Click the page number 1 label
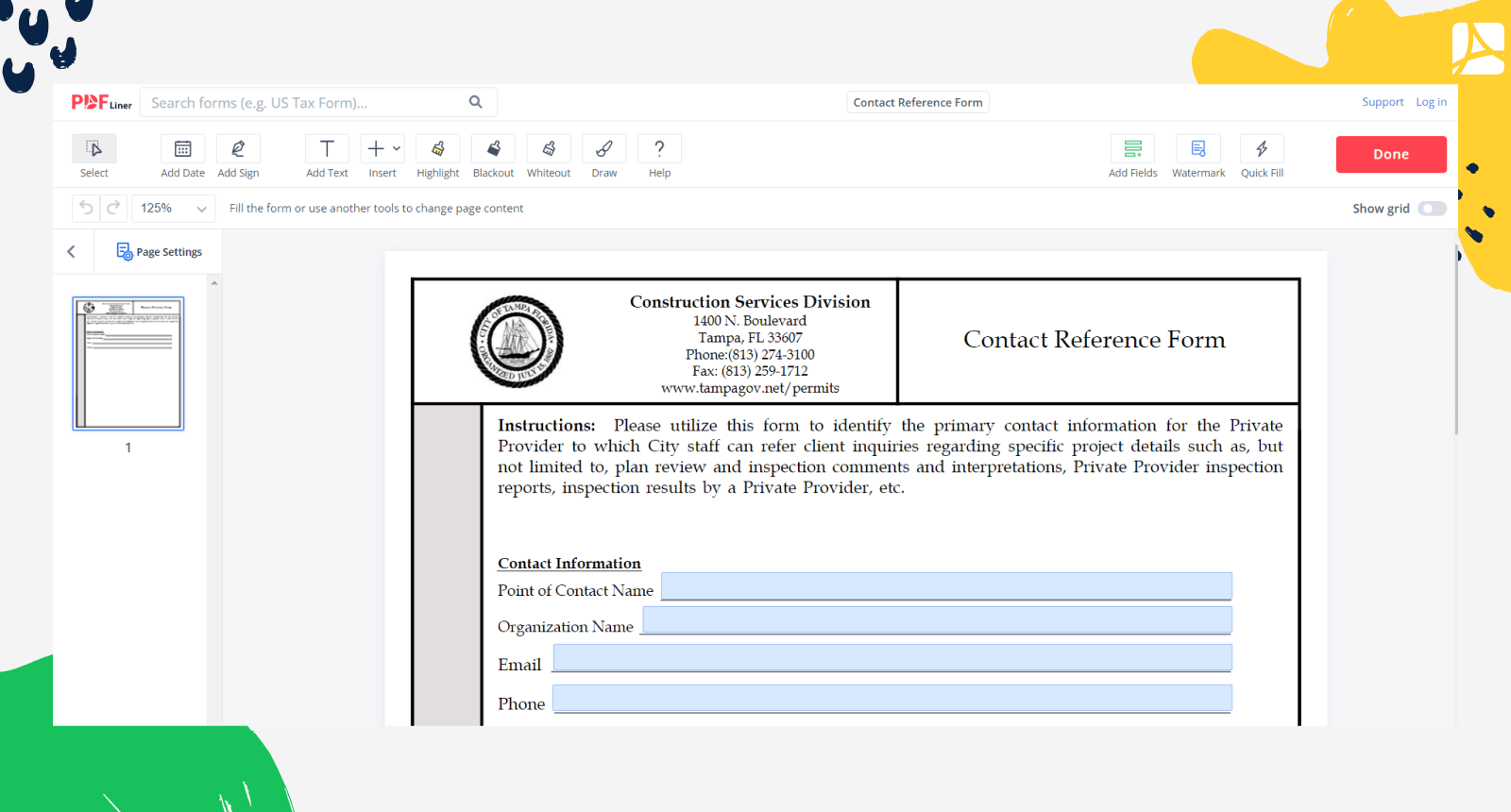The width and height of the screenshot is (1511, 812). tap(128, 448)
